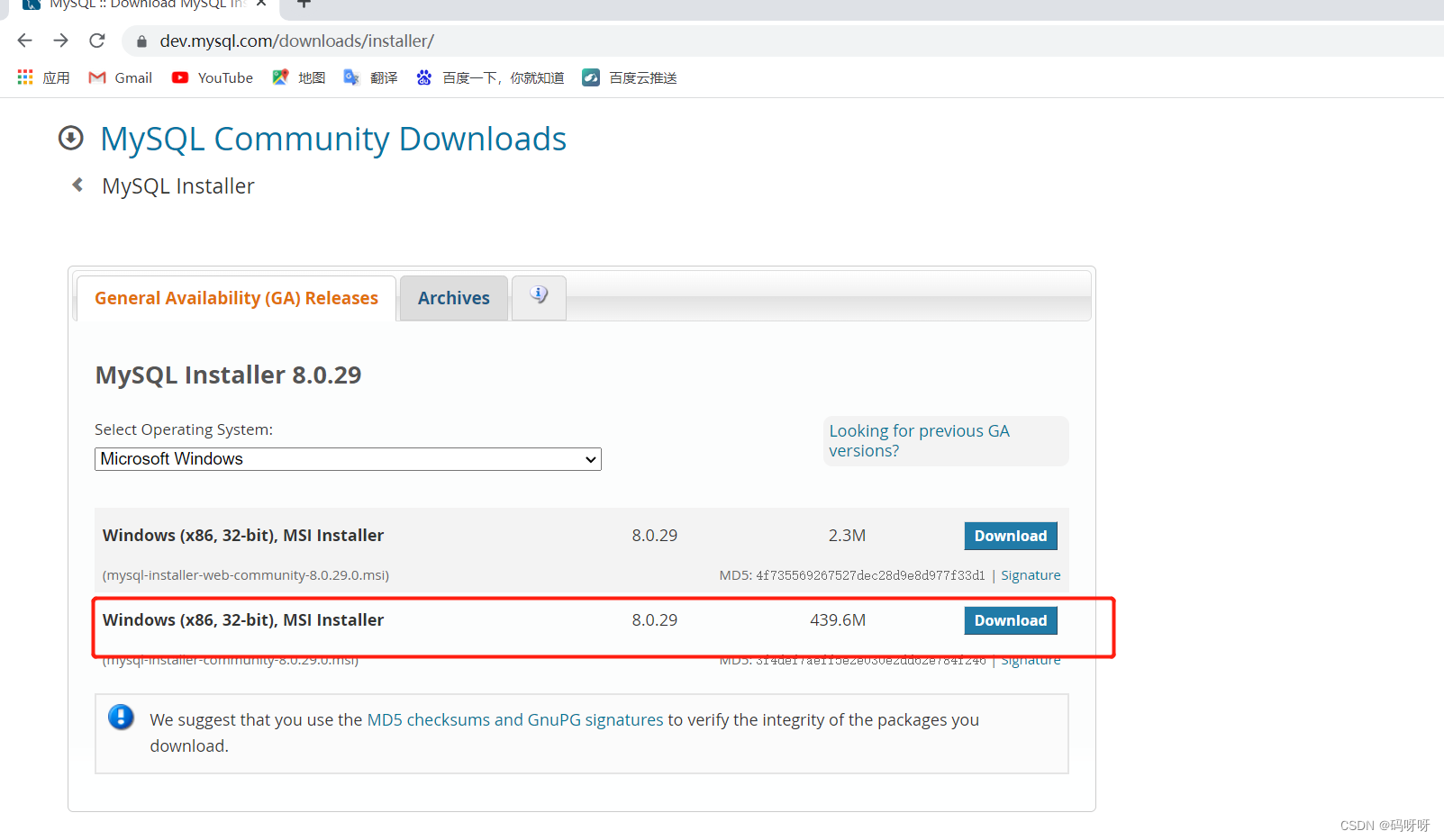Open the Maps 地图 bookmark
The width and height of the screenshot is (1444, 840).
pos(299,77)
